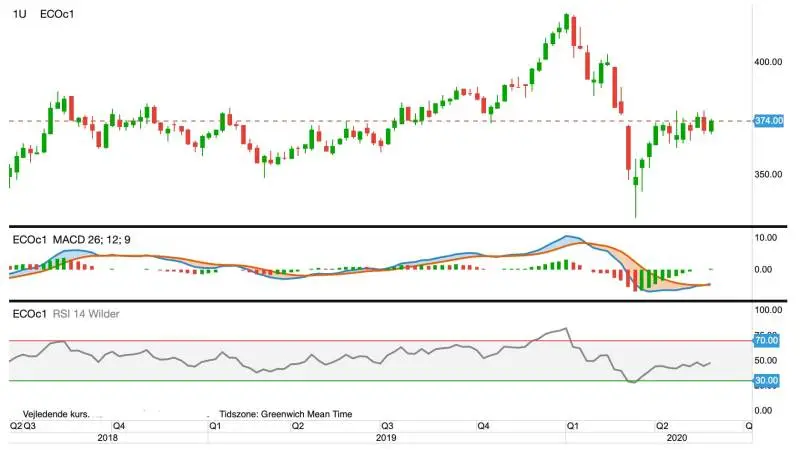Click the 2020 year label on time axis
Screen dimensions: 800x450
click(677, 438)
